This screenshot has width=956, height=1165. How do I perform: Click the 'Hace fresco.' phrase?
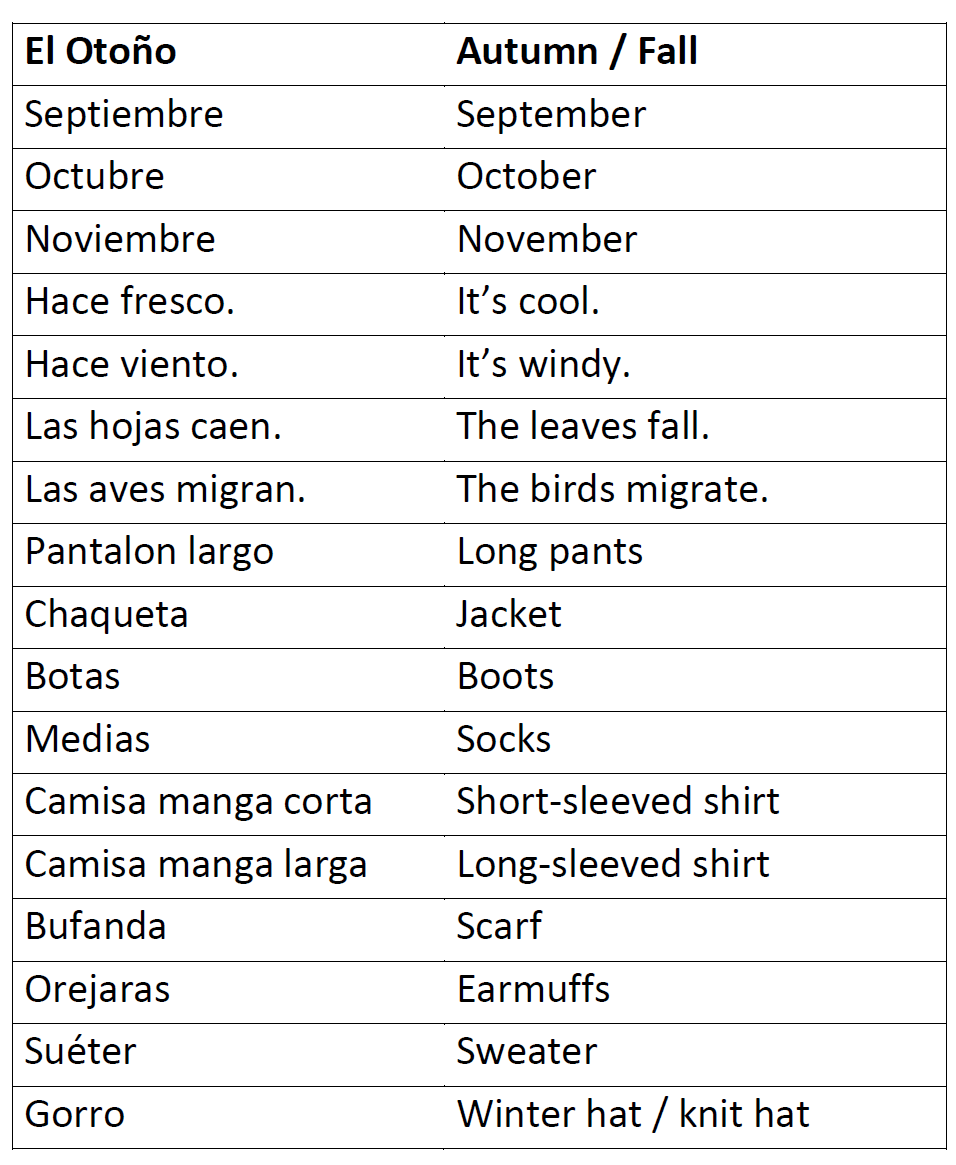(x=130, y=302)
